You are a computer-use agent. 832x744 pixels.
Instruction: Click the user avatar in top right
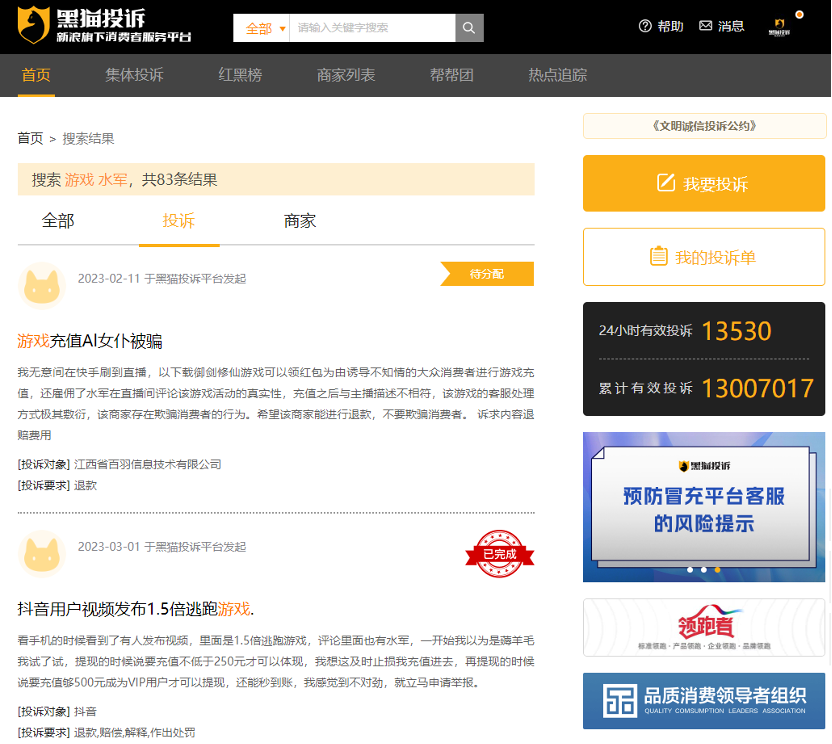click(779, 28)
